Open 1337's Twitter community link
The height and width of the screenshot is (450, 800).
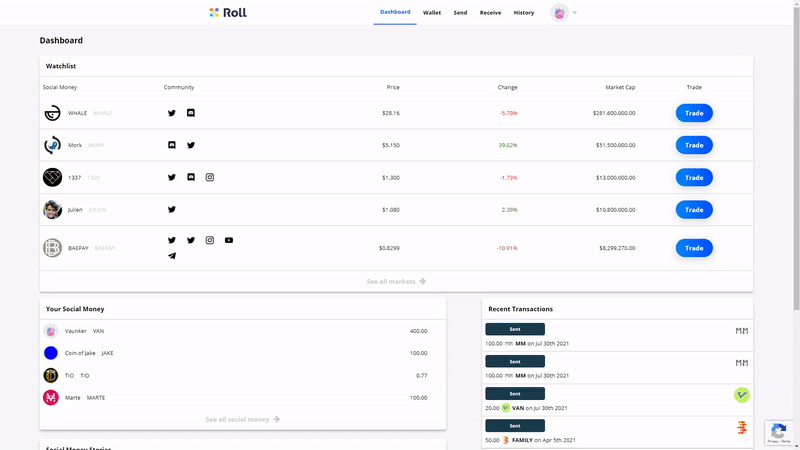[172, 177]
